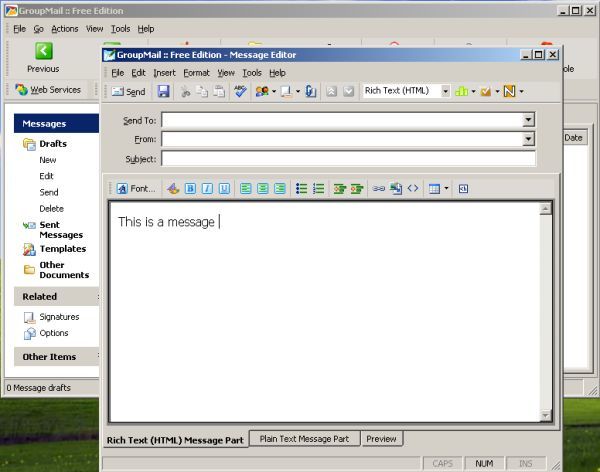Click the green bar chart icon
The height and width of the screenshot is (472, 600).
click(461, 91)
